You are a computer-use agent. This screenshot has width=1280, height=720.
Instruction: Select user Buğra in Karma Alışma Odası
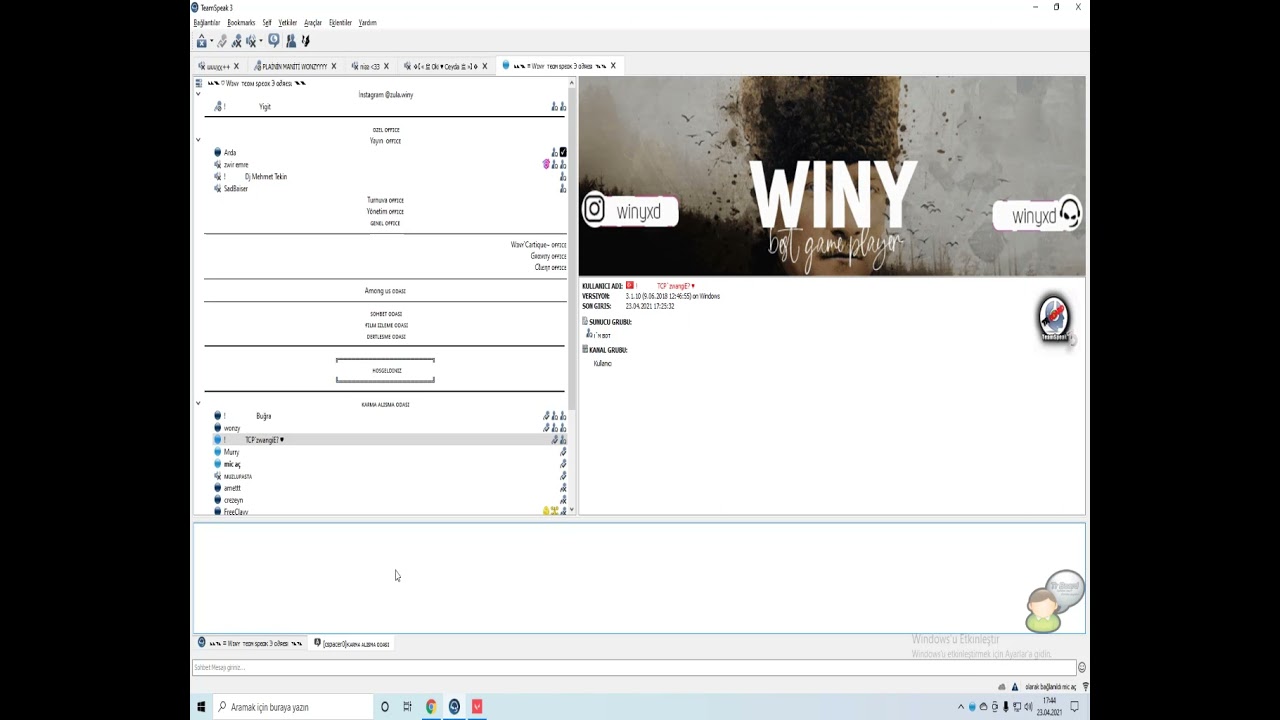pos(264,416)
